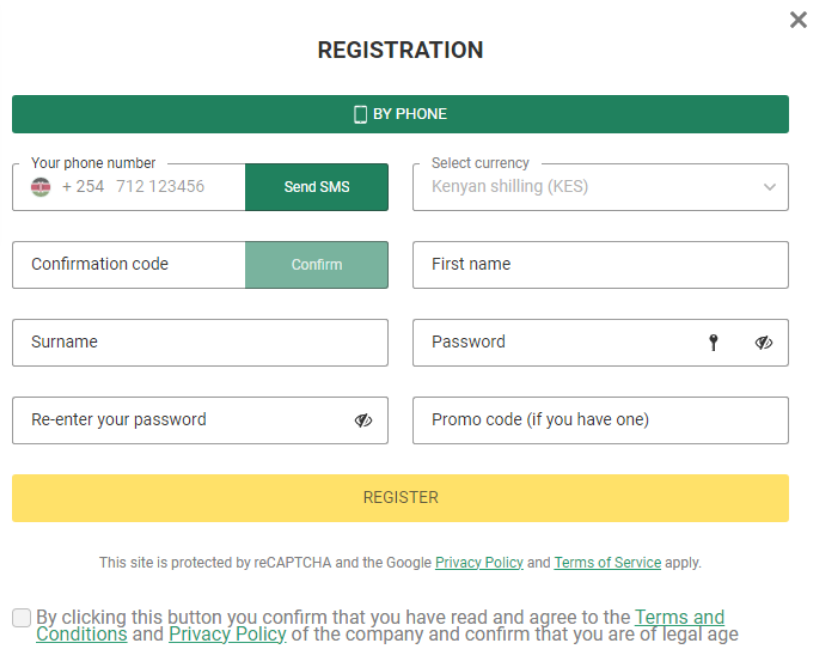Viewport: 814px width, 663px height.
Task: Open the Select currency dropdown
Action: 590,188
